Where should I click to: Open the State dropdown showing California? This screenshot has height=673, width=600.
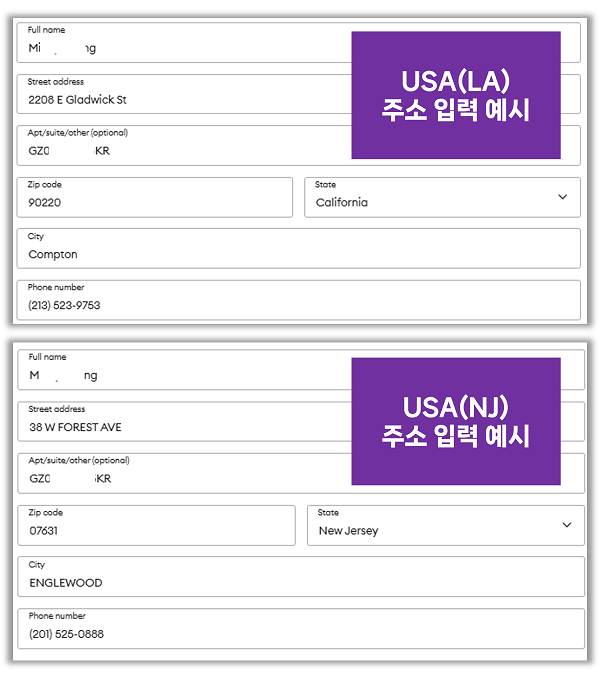click(441, 197)
